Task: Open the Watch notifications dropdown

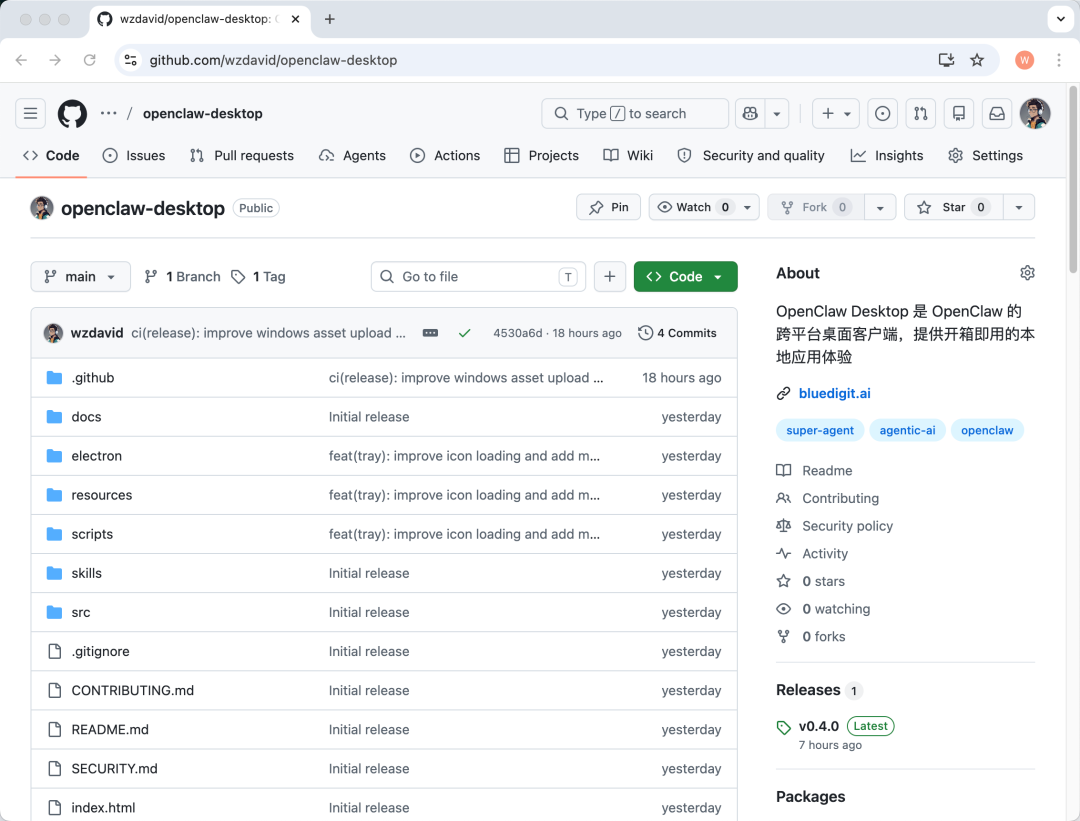Action: click(704, 207)
